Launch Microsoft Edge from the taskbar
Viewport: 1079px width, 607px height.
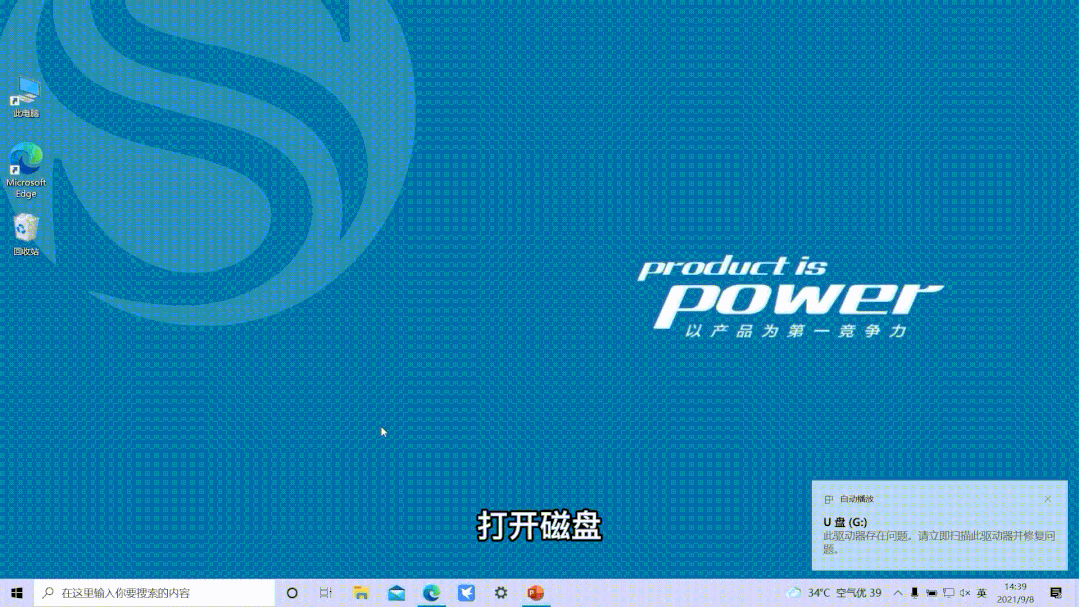tap(431, 593)
